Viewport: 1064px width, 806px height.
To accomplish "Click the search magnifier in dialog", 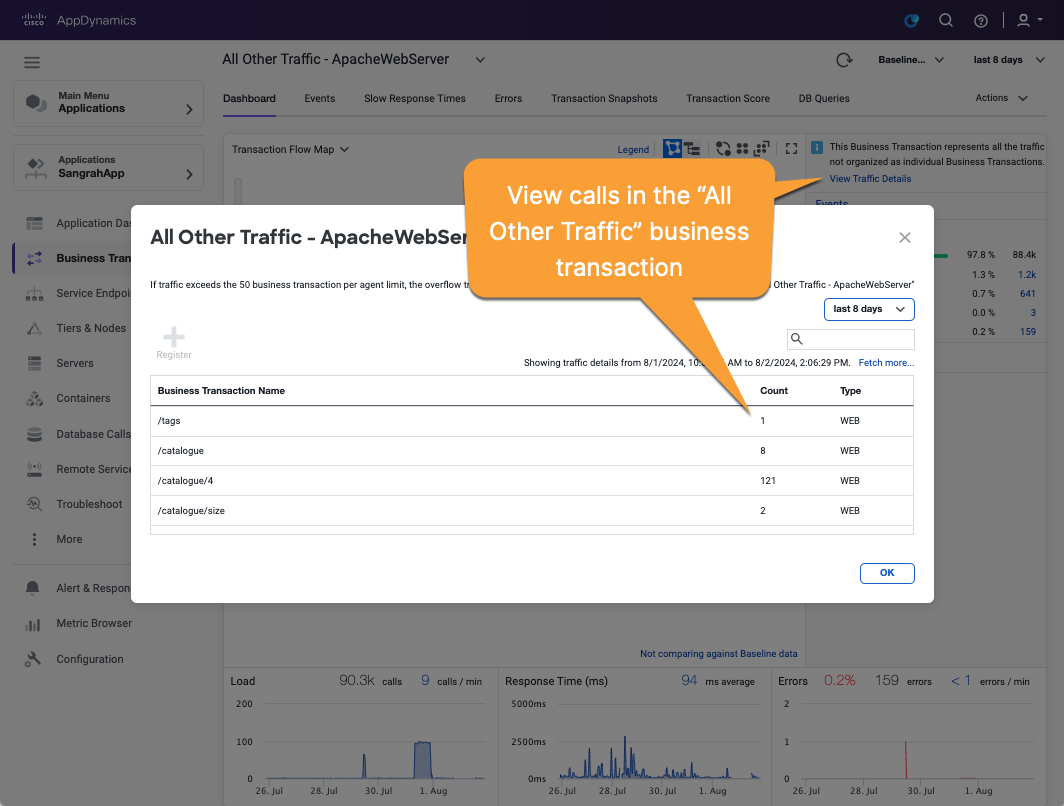I will click(x=797, y=339).
